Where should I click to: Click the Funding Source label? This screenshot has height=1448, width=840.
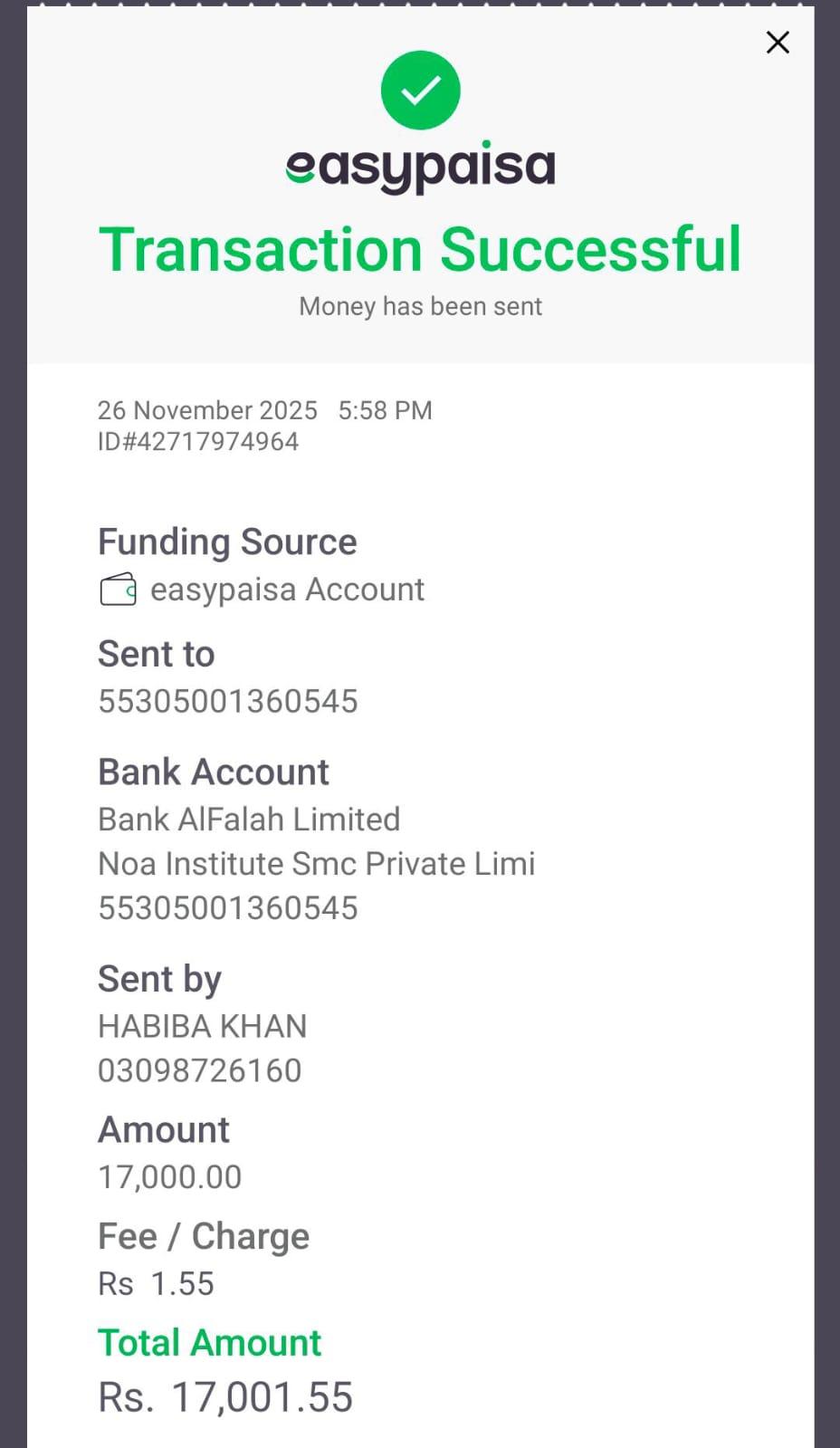(x=227, y=542)
